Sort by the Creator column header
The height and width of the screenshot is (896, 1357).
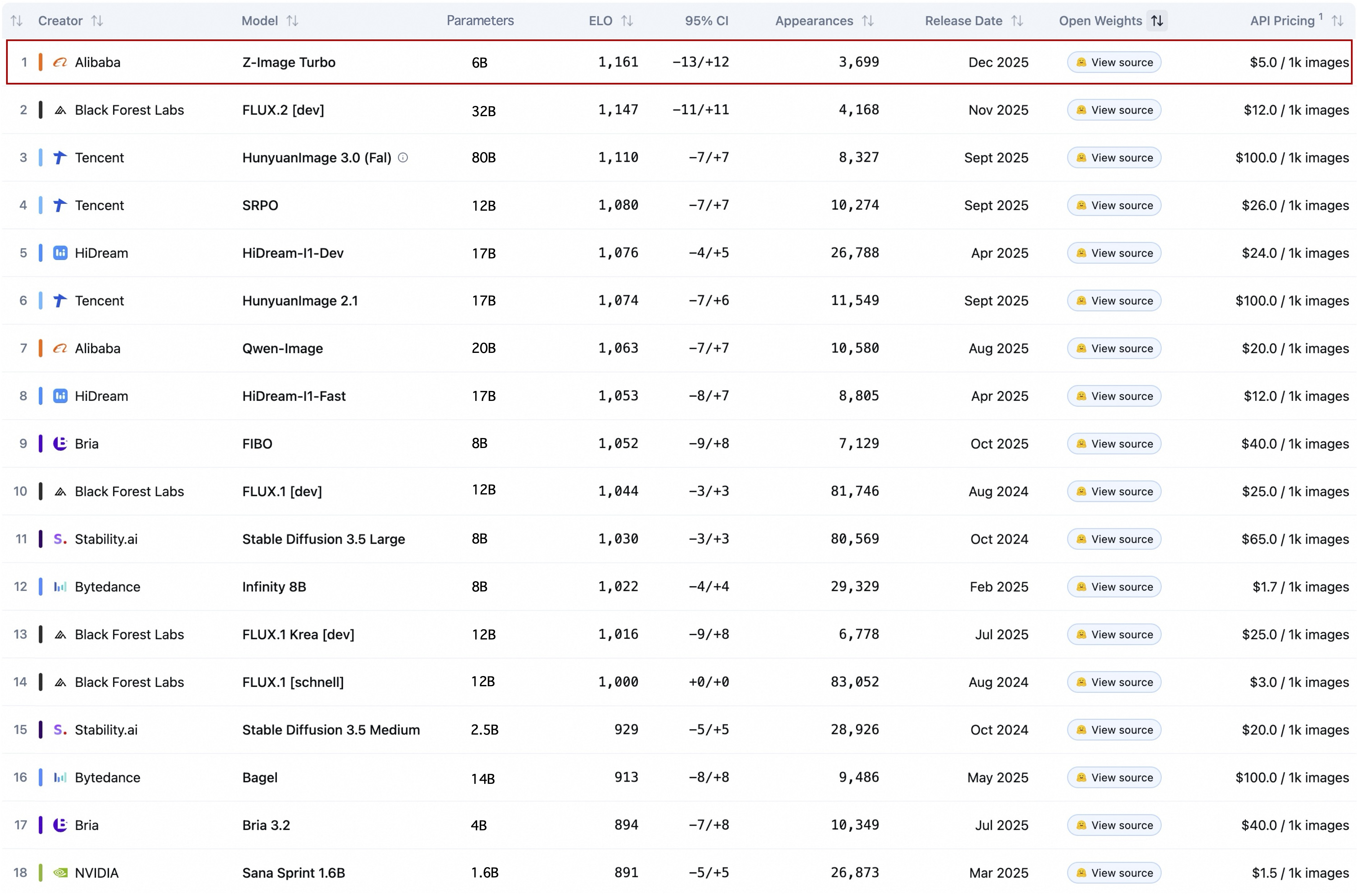click(x=97, y=21)
